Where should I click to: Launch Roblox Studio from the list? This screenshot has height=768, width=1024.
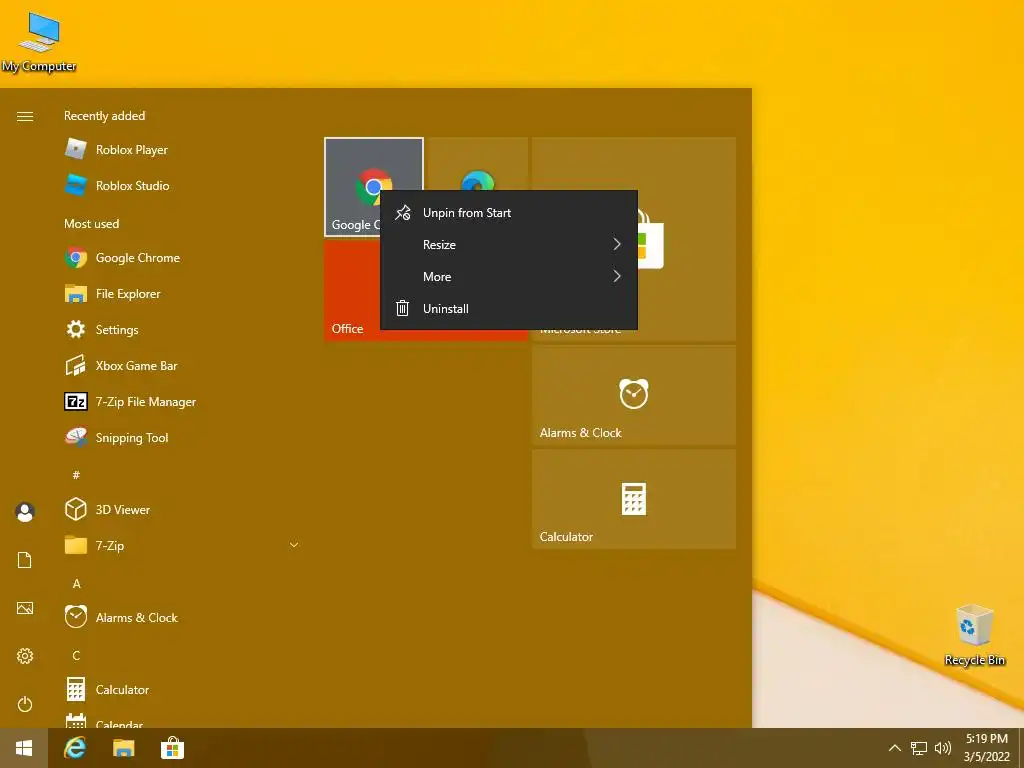(183, 185)
